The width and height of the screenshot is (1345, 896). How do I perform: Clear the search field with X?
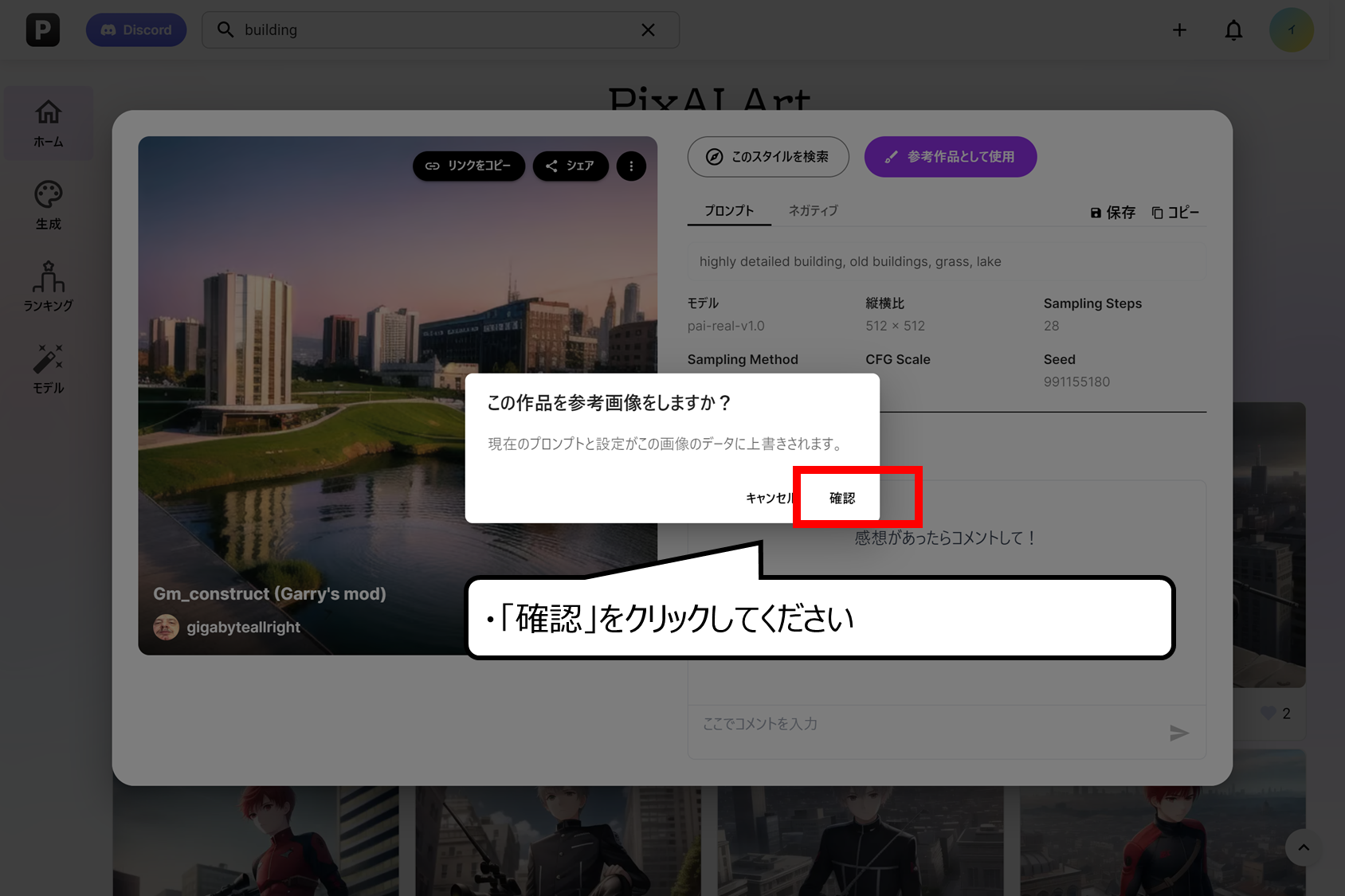(648, 30)
